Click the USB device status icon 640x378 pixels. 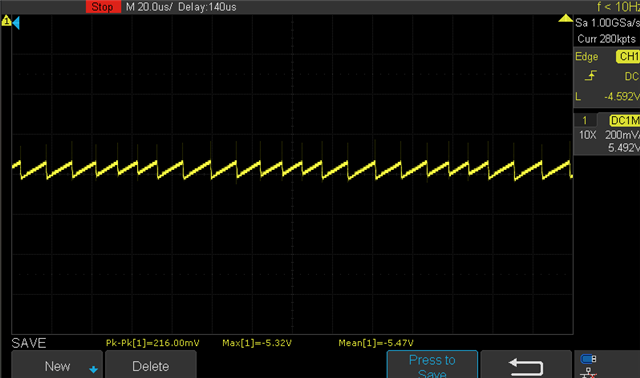point(588,359)
